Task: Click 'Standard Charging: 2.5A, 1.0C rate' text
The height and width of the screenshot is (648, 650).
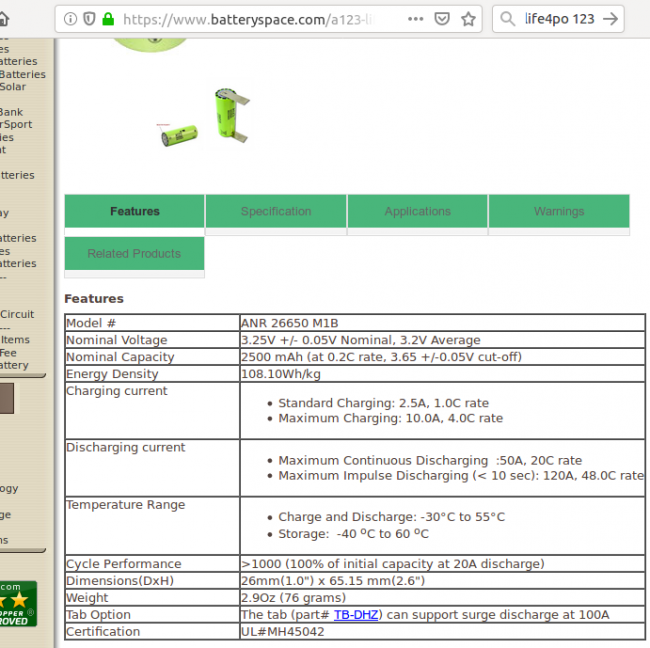Action: click(x=383, y=403)
